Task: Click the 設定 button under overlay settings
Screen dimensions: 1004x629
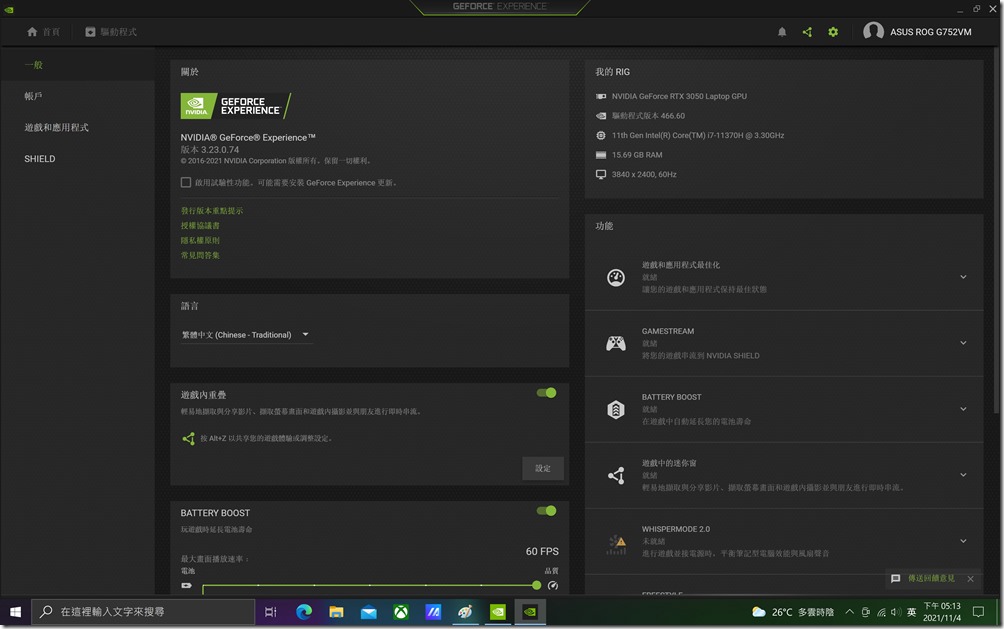Action: point(542,468)
